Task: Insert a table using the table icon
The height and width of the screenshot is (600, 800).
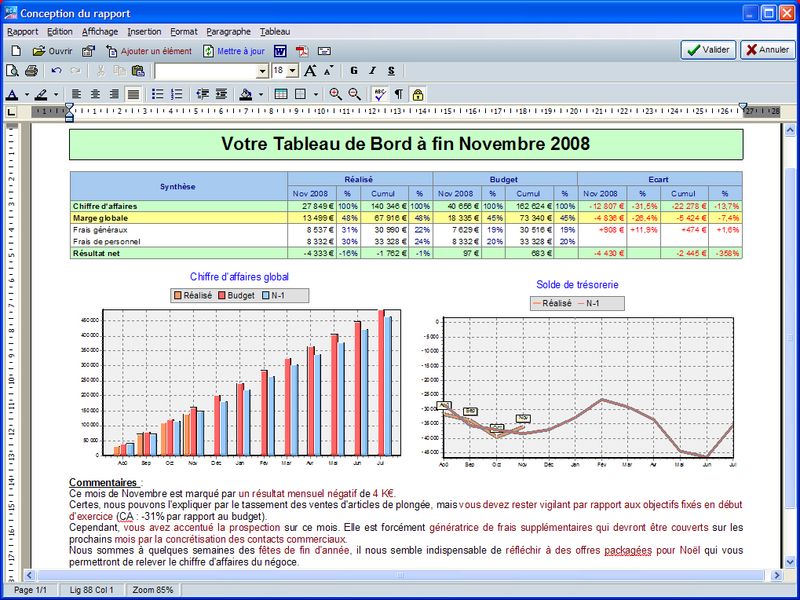Action: pyautogui.click(x=281, y=94)
